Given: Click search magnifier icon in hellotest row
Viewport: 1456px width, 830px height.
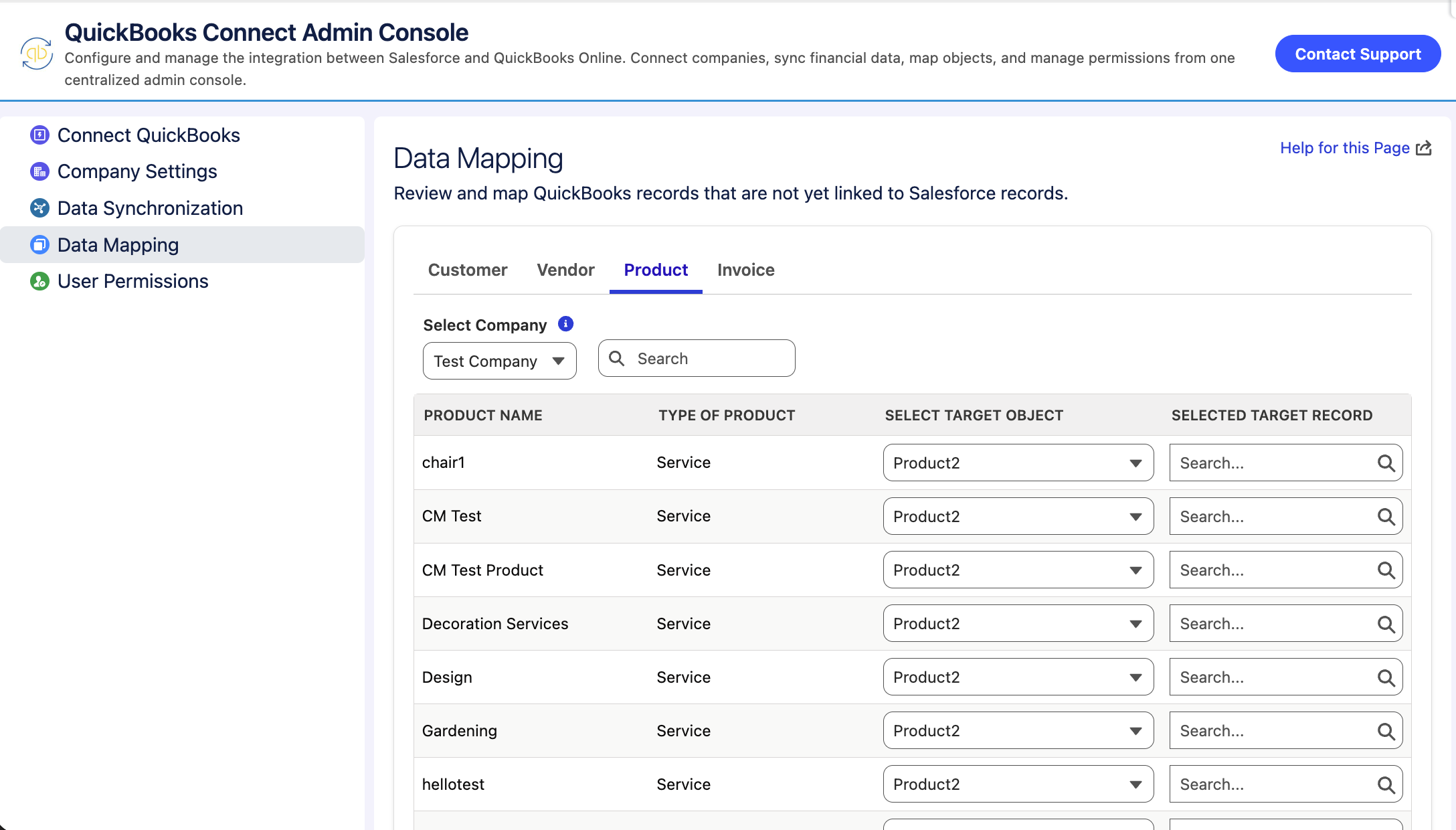Looking at the screenshot, I should coord(1386,784).
